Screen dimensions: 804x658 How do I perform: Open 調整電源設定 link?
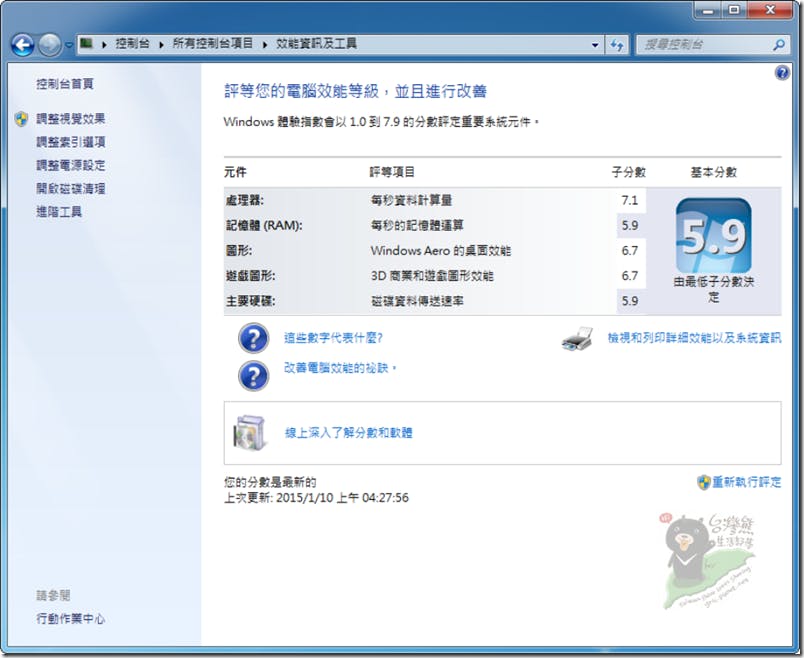71,165
